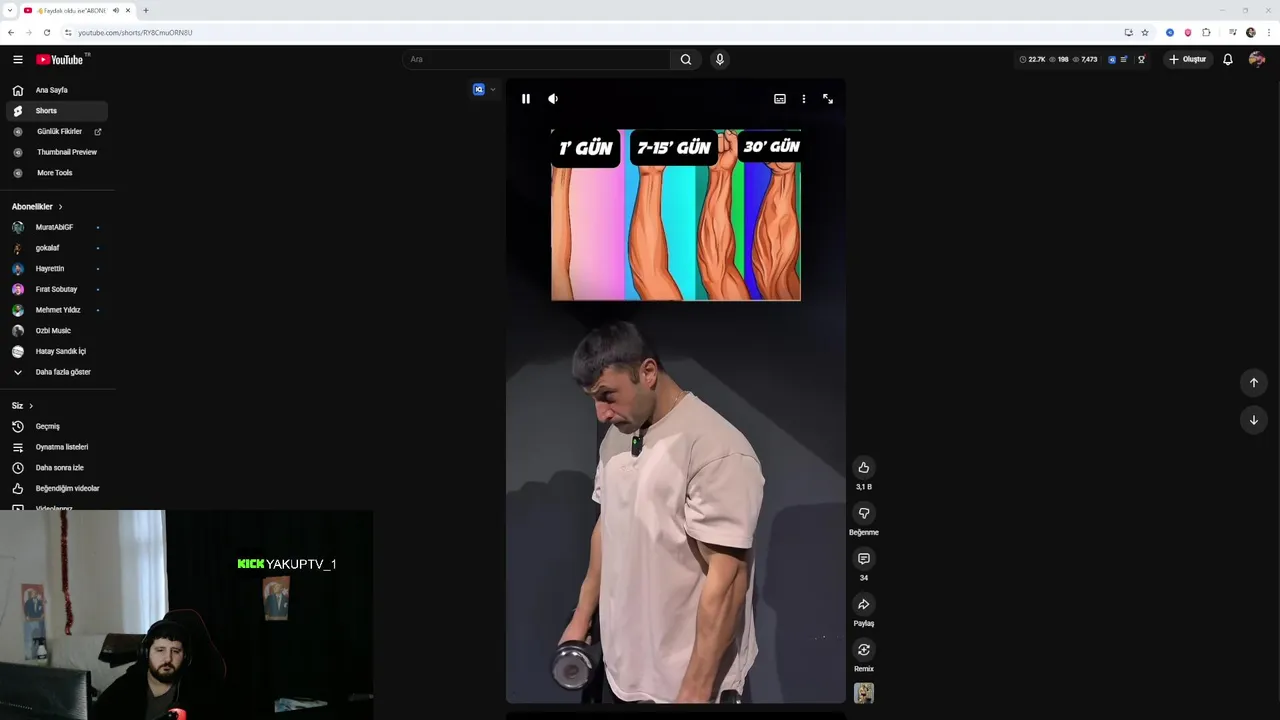1280x720 pixels.
Task: Open Hayrettin channel subscription
Action: point(57,269)
